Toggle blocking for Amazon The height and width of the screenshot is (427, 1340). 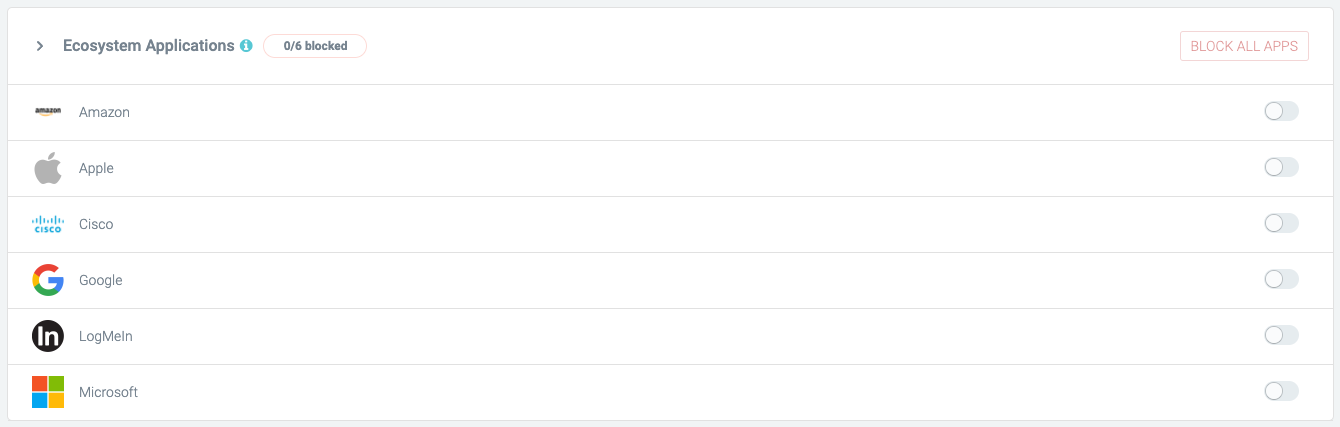pos(1281,111)
